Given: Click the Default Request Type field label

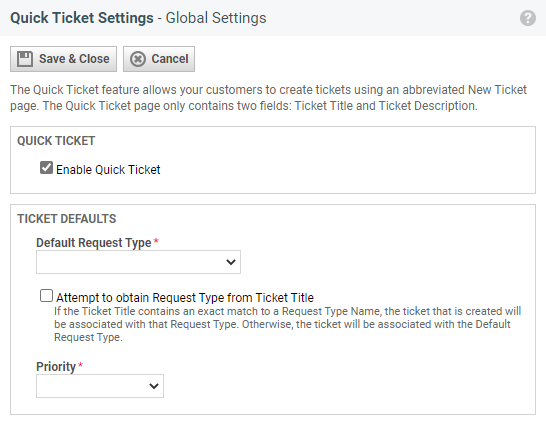Looking at the screenshot, I should coord(94,243).
